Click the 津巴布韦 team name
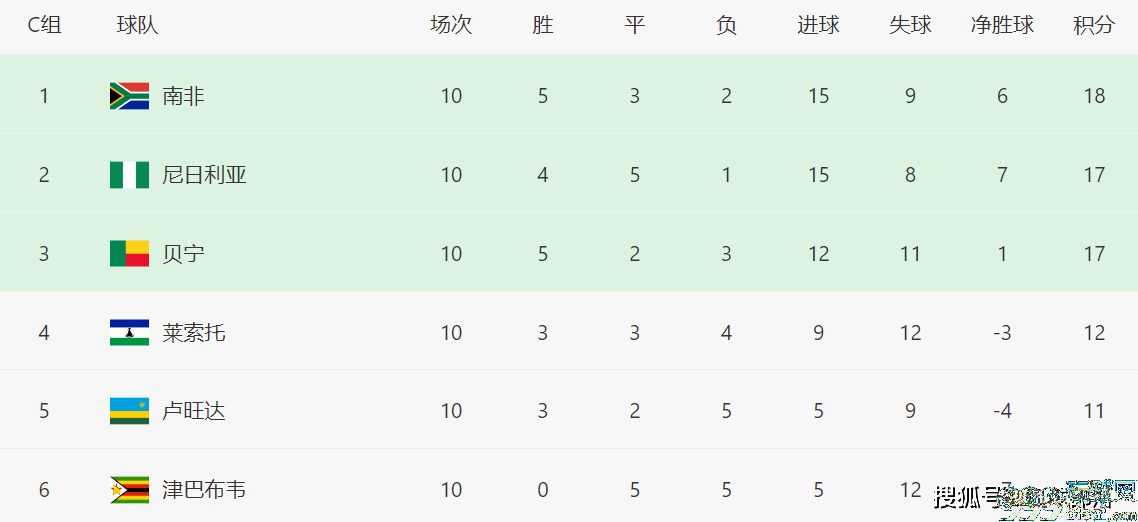Screen dimensions: 1138x522 click(x=204, y=490)
